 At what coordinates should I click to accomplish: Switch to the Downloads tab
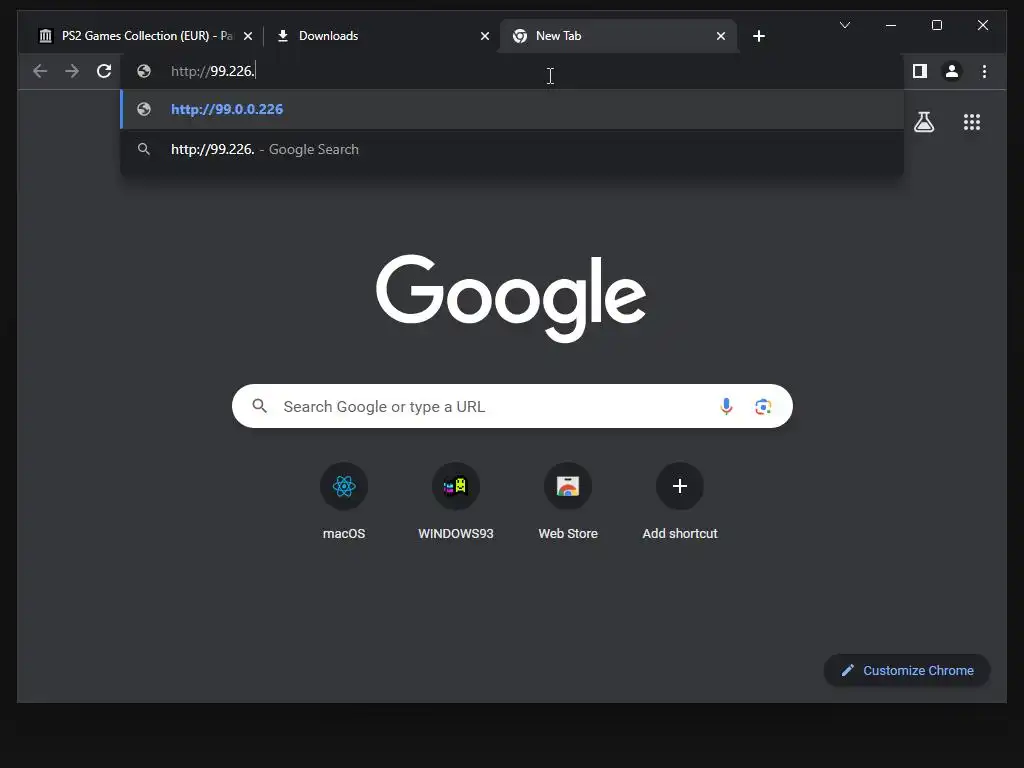(x=383, y=36)
